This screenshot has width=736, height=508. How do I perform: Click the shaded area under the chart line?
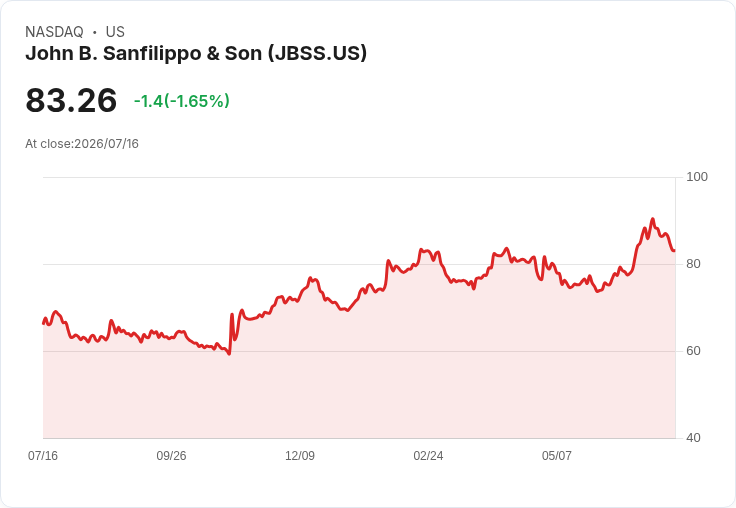click(359, 385)
